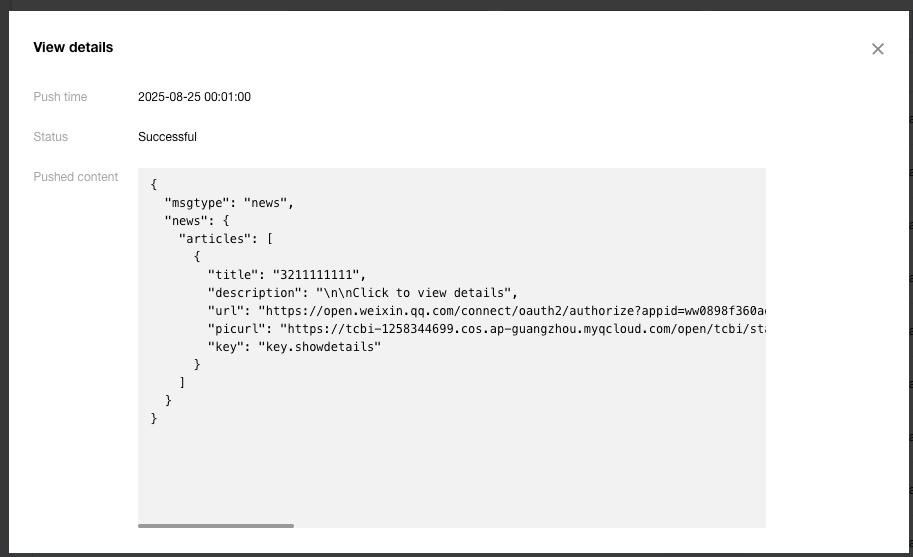Click the "articles": [ line
This screenshot has width=913, height=557.
pos(226,239)
